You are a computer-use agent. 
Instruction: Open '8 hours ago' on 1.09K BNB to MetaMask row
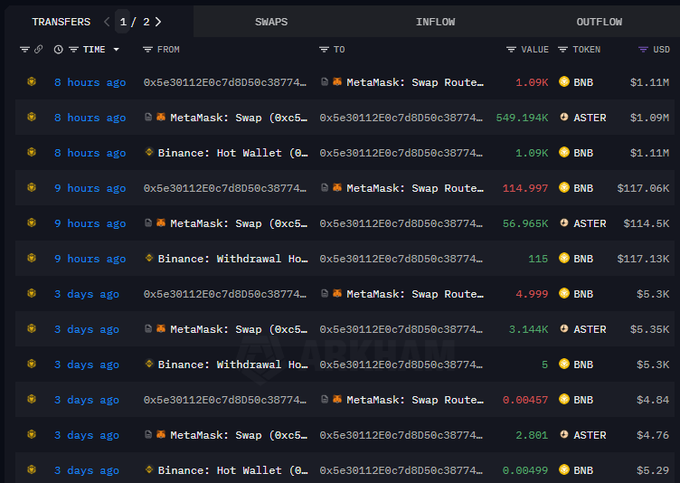pos(90,82)
